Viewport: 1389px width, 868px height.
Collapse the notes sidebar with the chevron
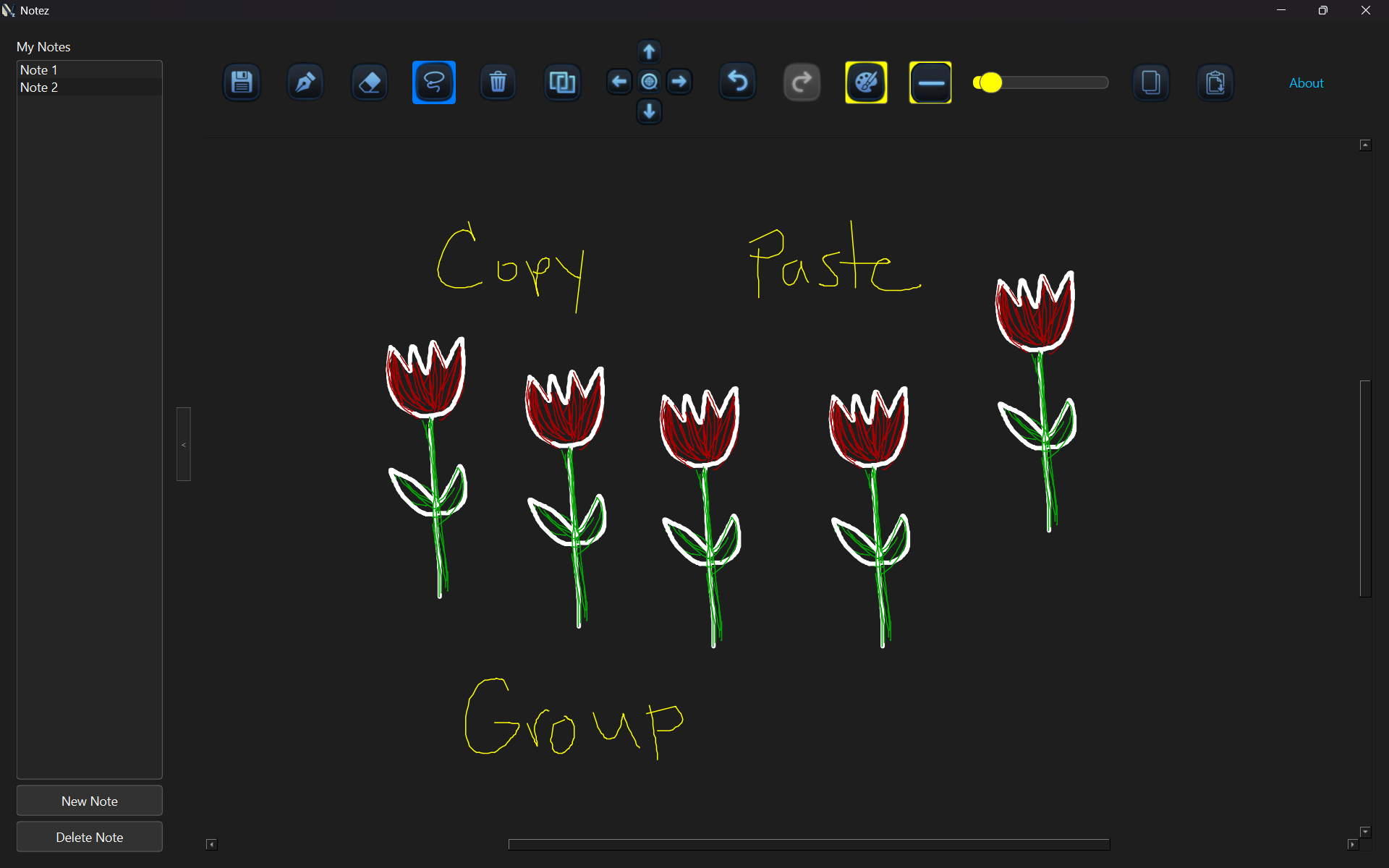tap(183, 444)
